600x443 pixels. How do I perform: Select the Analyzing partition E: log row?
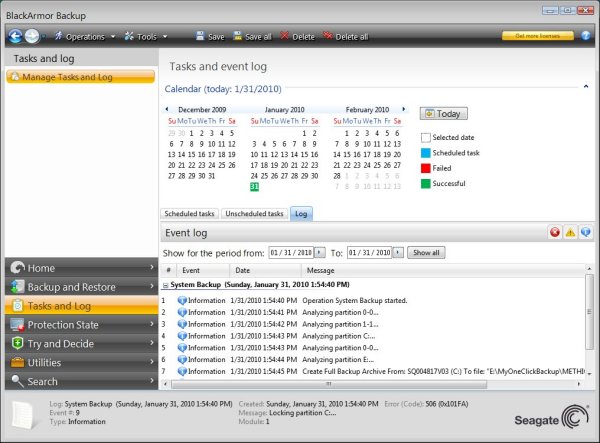point(373,360)
